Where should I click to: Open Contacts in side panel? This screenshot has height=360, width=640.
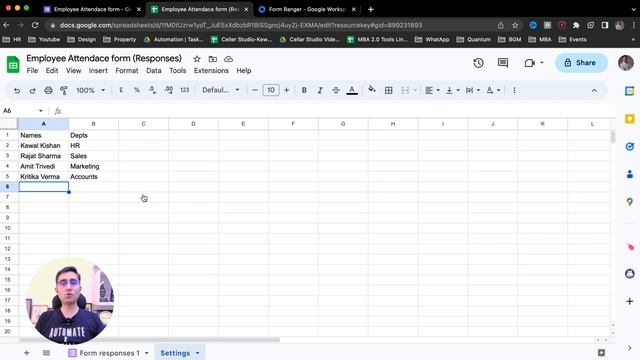630,174
